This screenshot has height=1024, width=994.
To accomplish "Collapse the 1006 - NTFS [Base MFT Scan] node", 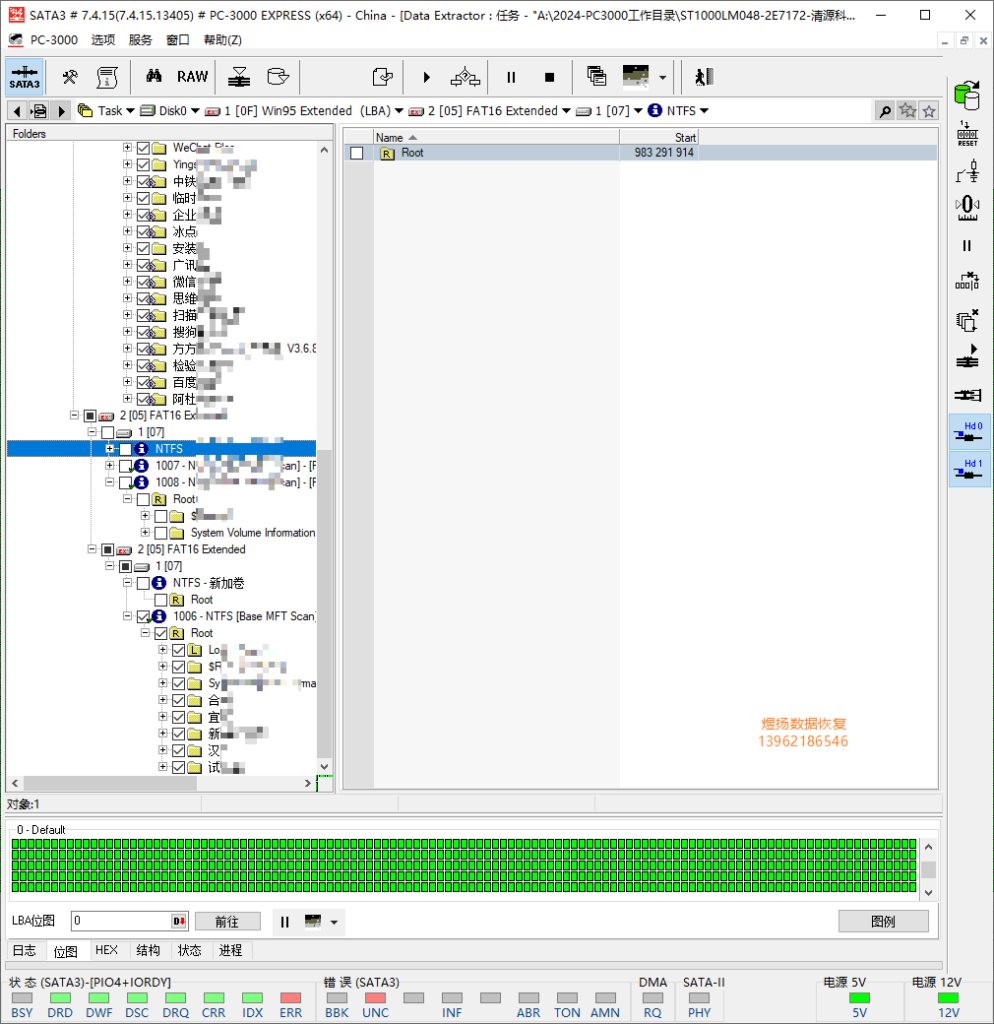I will click(x=127, y=616).
